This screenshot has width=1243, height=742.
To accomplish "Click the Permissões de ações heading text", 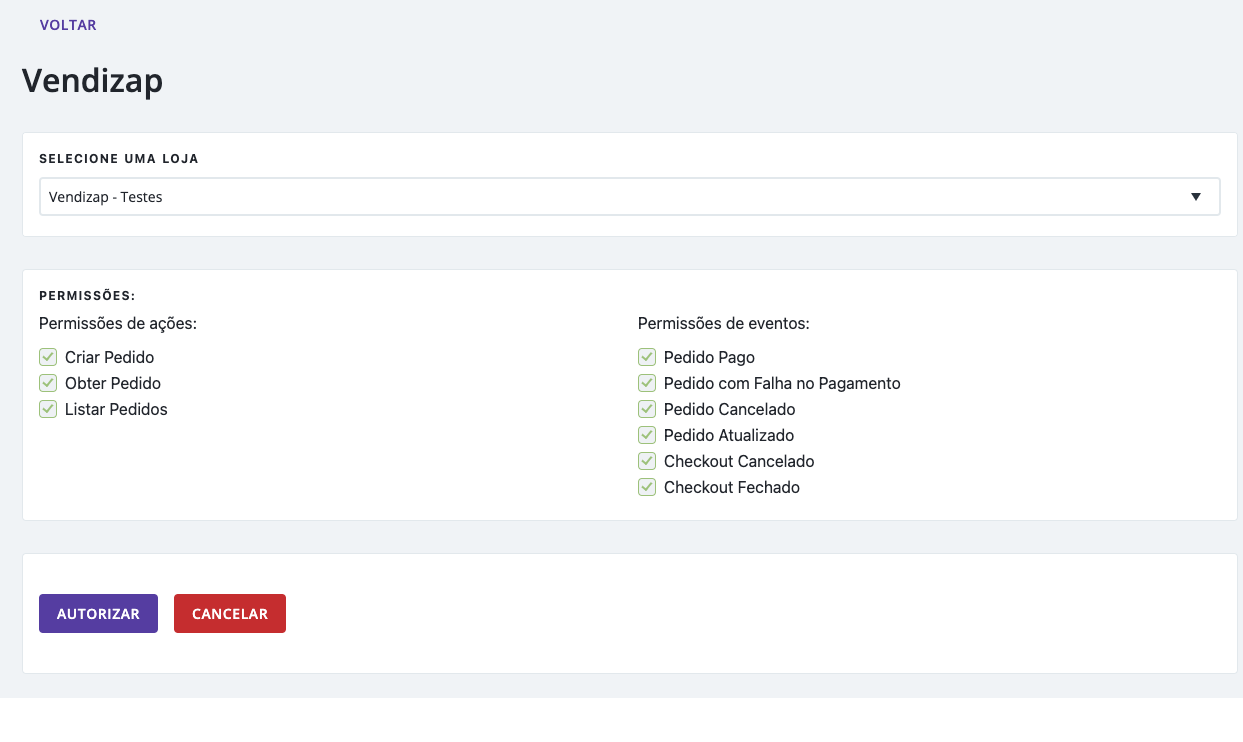I will (x=118, y=324).
